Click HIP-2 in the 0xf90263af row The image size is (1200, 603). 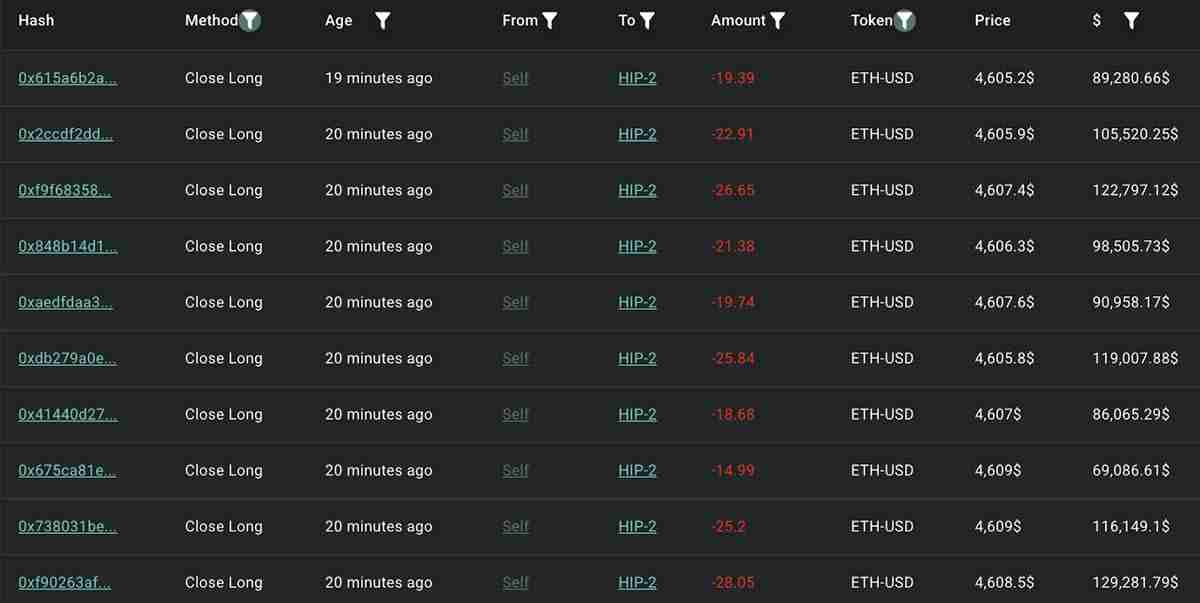tap(637, 582)
